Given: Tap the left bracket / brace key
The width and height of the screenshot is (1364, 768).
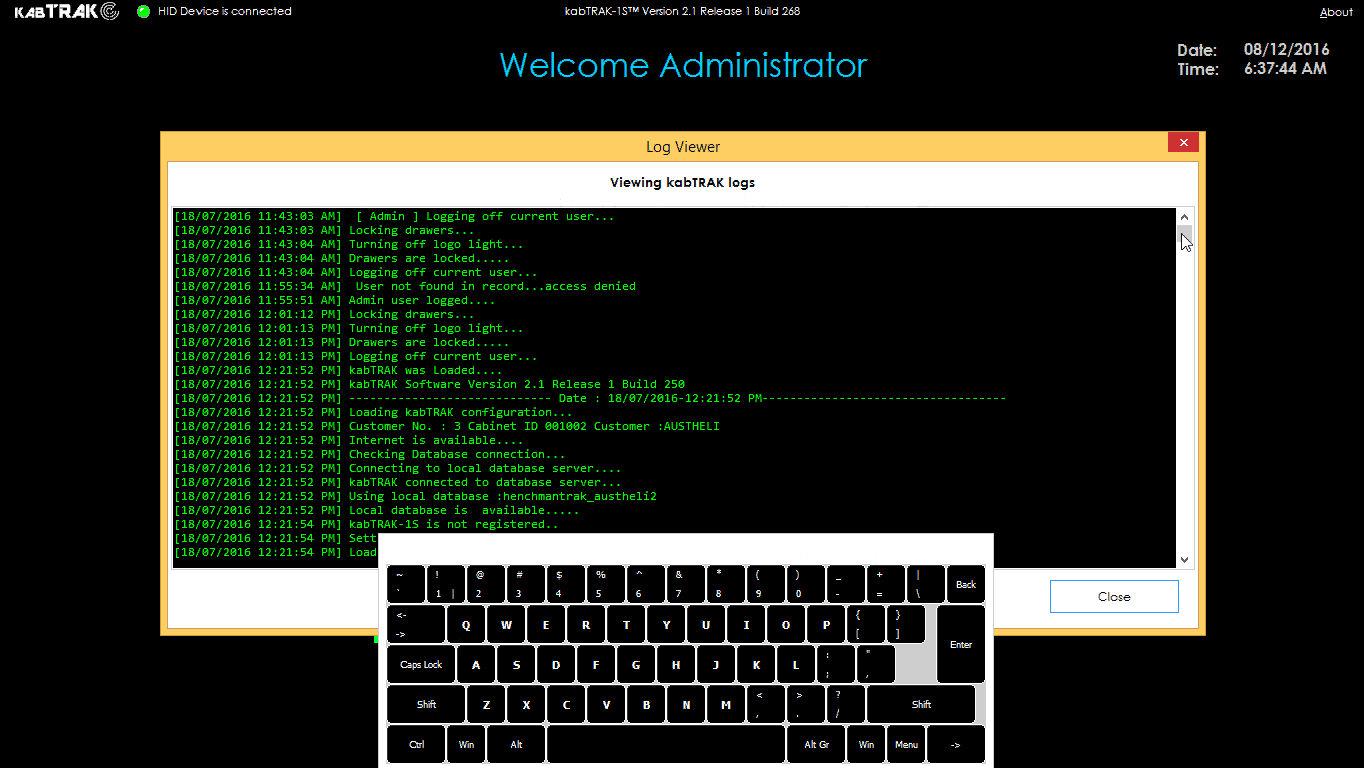Looking at the screenshot, I should pyautogui.click(x=866, y=624).
